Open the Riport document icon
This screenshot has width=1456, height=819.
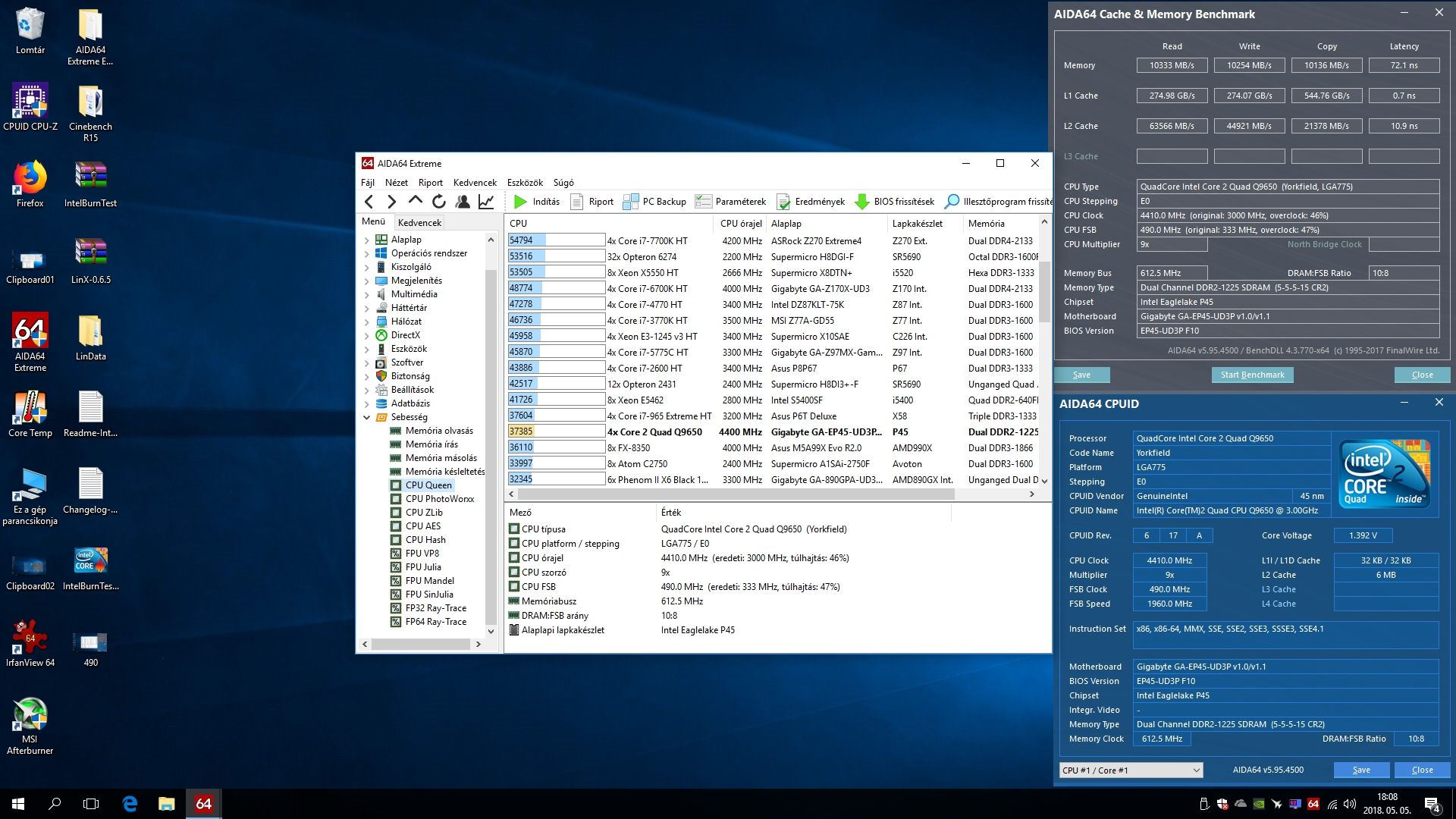577,202
